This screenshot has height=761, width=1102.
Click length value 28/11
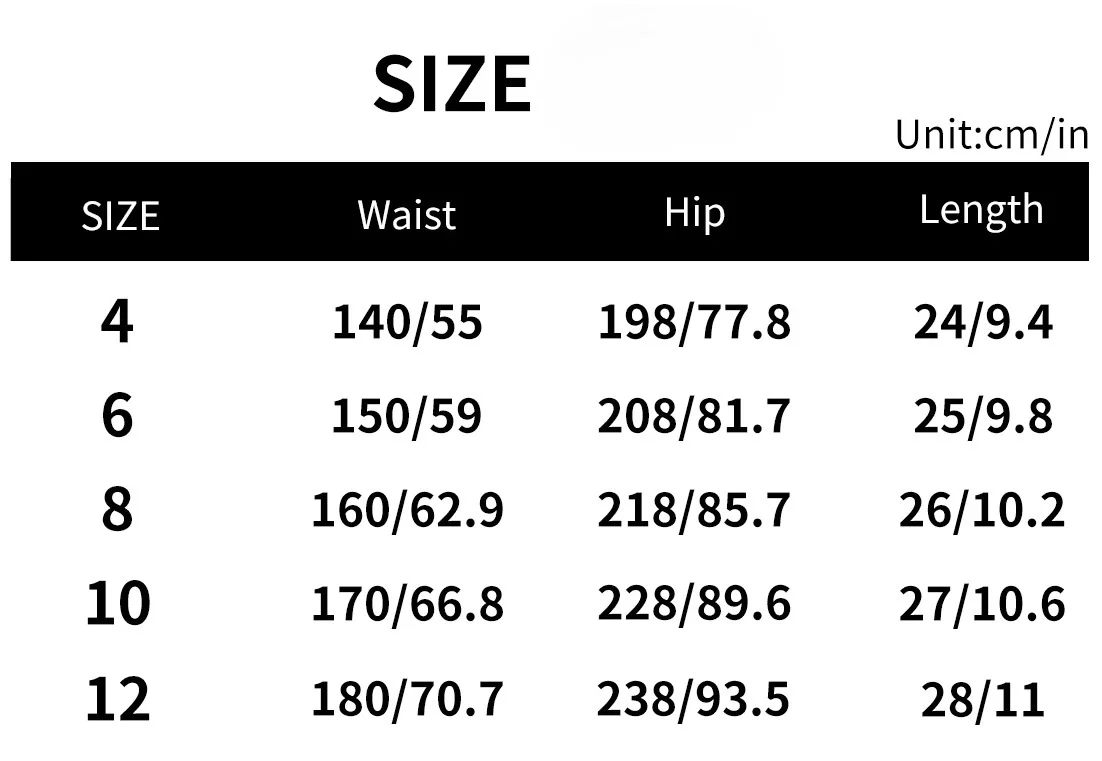(983, 700)
